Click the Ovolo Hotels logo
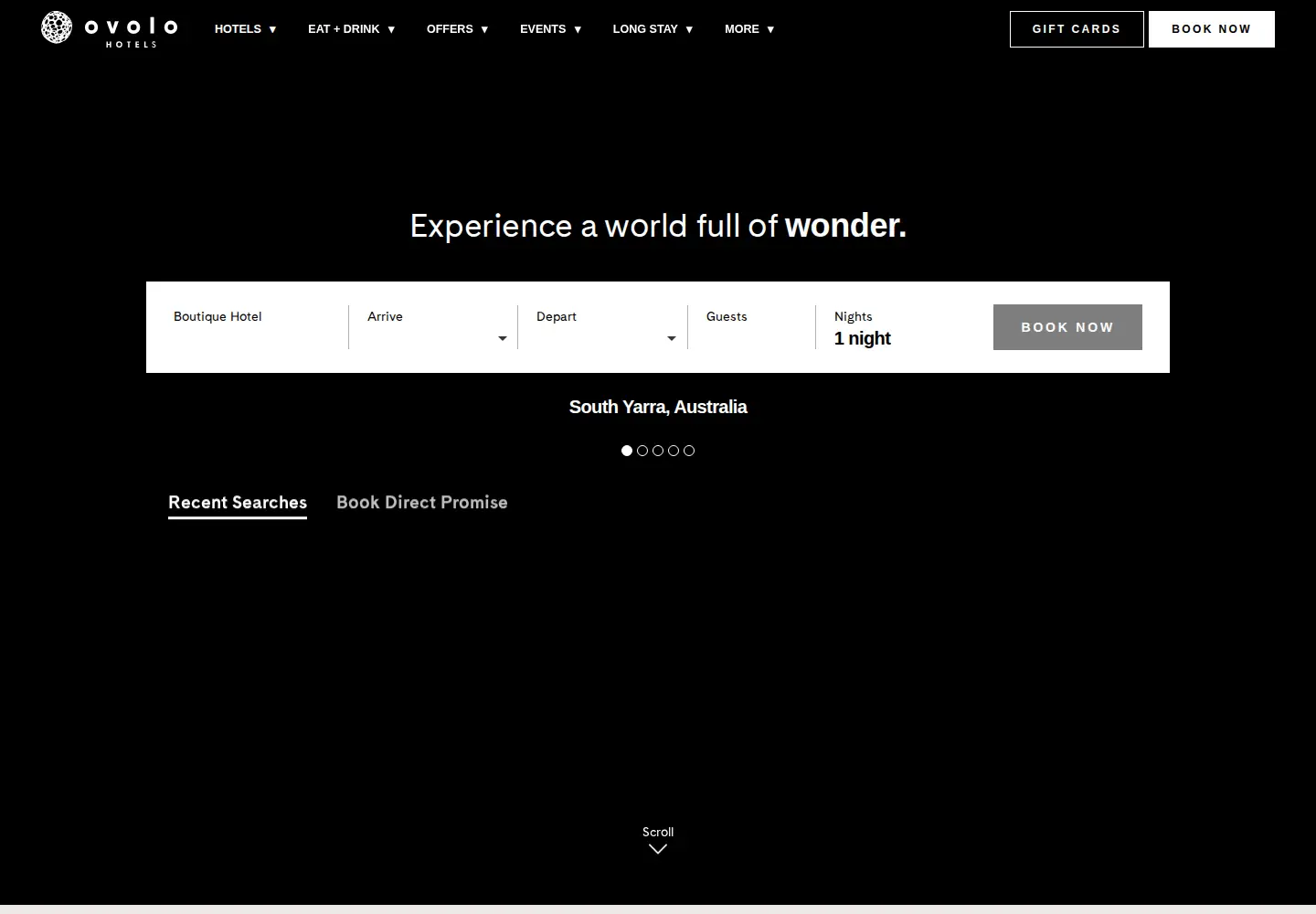The image size is (1316, 914). point(109,28)
